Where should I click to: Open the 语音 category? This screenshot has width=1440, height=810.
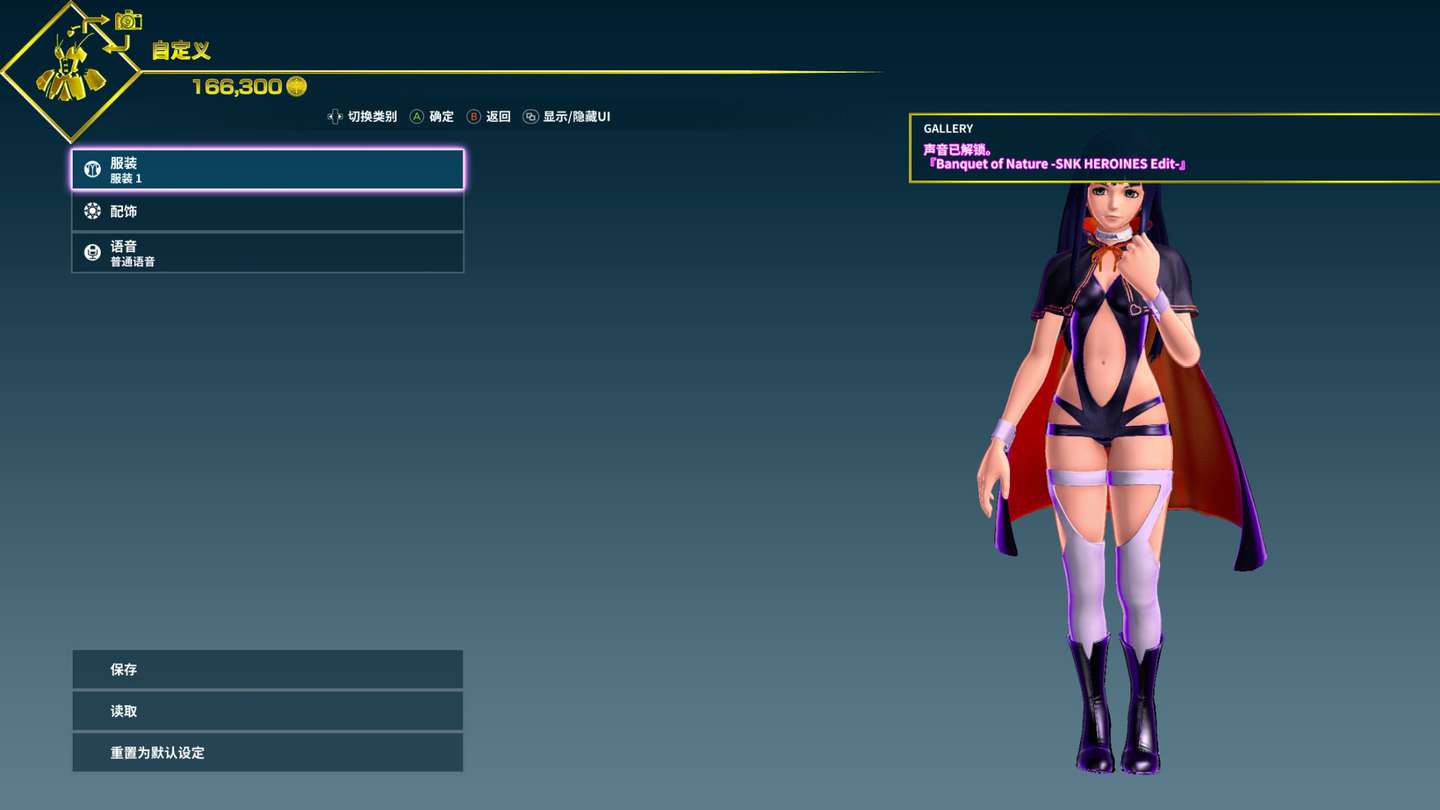268,253
